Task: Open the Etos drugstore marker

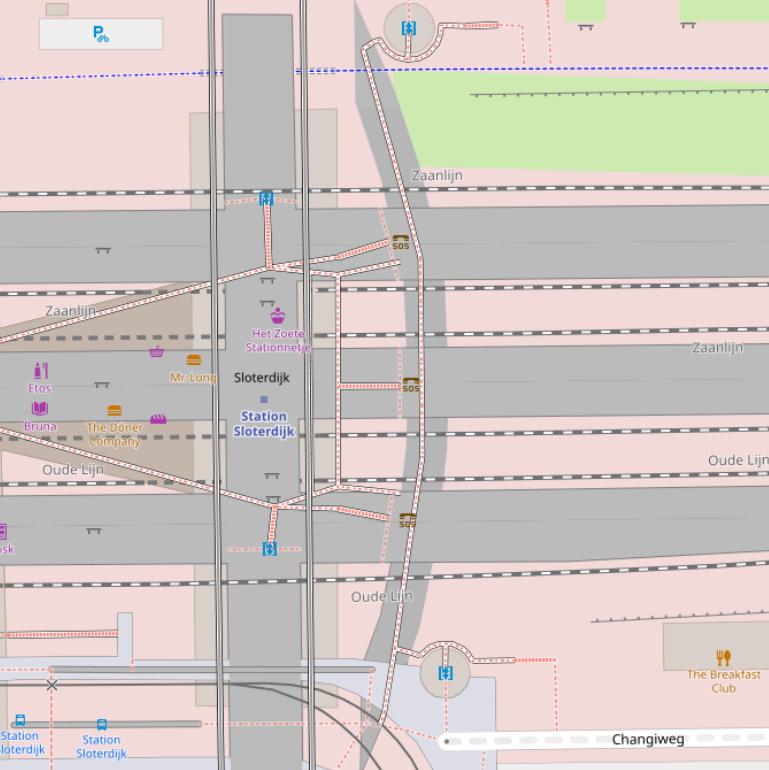Action: [x=40, y=371]
